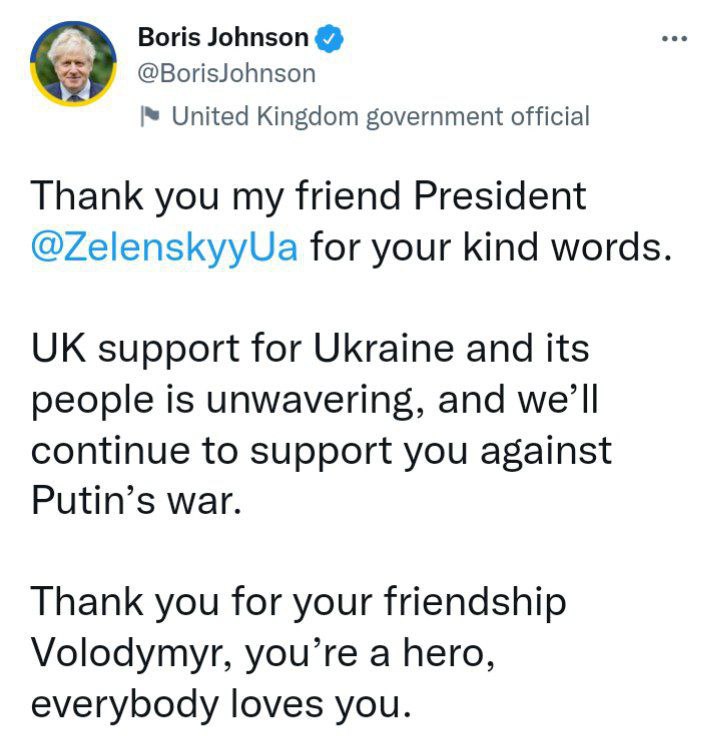Click the line "Thank you for your friendship"
The height and width of the screenshot is (736, 720).
pyautogui.click(x=299, y=603)
